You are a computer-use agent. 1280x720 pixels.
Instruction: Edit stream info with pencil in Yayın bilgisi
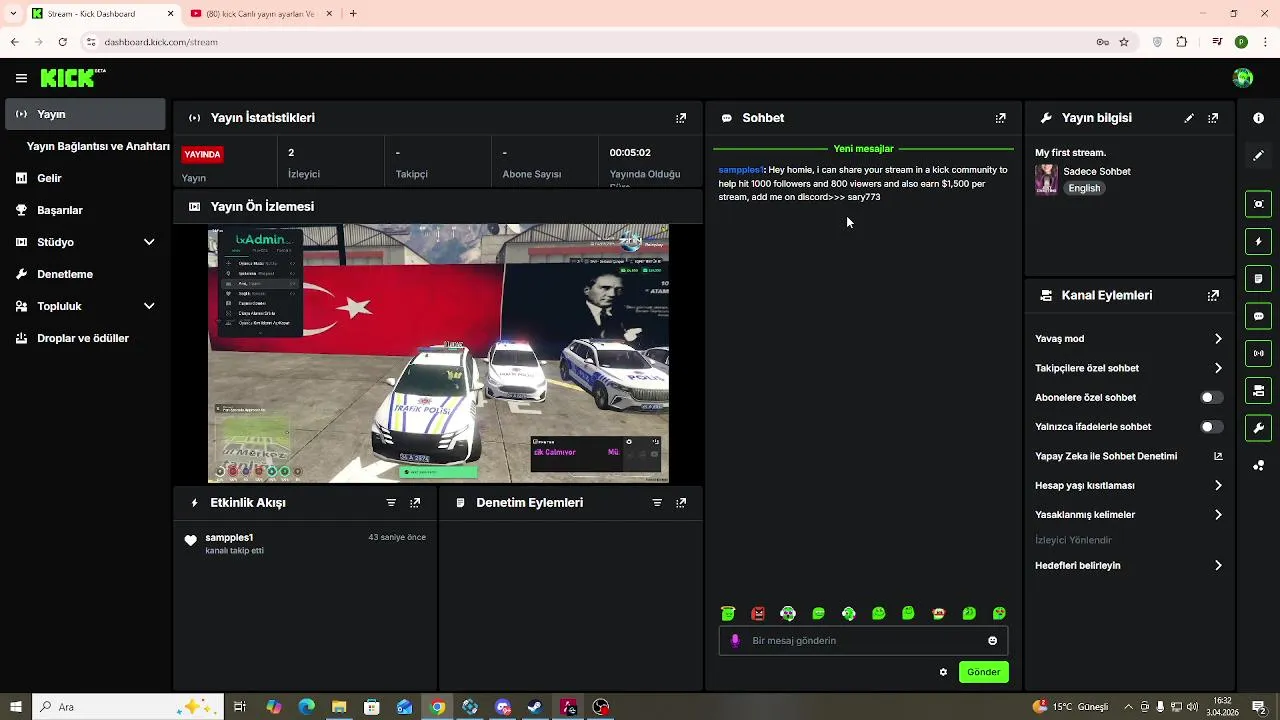click(x=1189, y=118)
